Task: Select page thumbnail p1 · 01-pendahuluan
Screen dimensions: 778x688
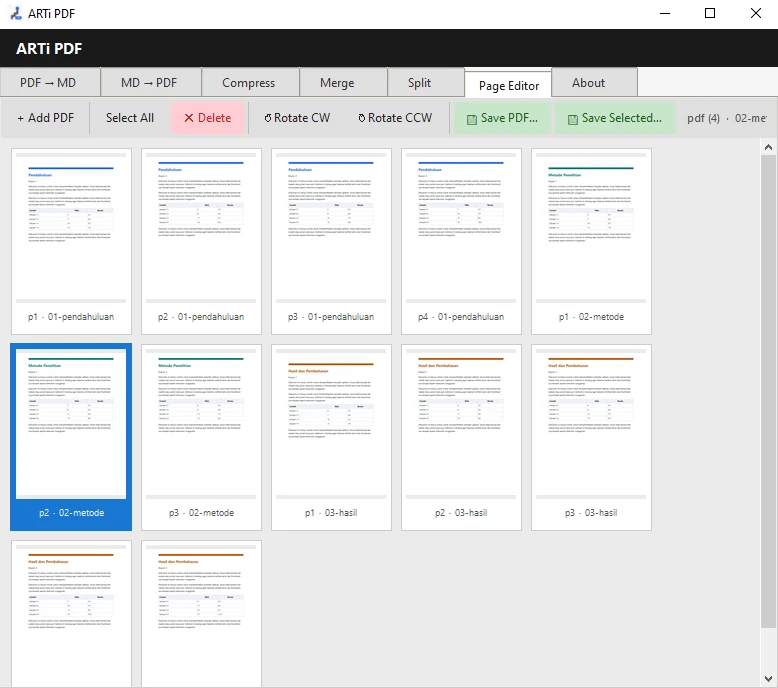Action: pos(71,241)
